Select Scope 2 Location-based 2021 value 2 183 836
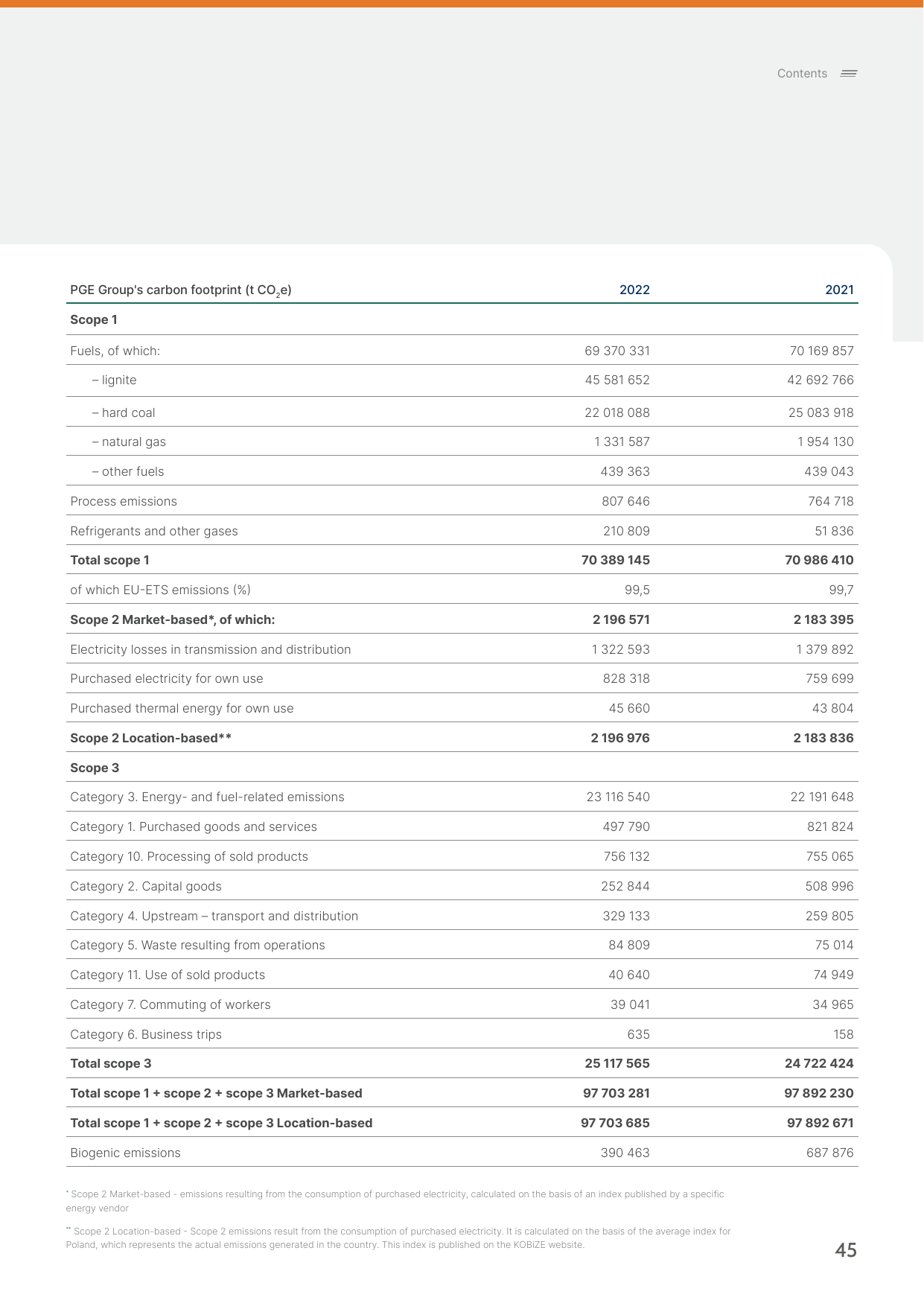The height and width of the screenshot is (1306, 924). pyautogui.click(x=823, y=738)
